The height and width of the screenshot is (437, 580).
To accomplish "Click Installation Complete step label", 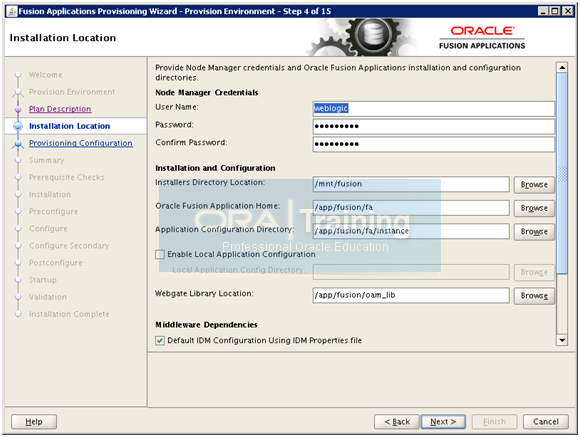I will click(69, 314).
